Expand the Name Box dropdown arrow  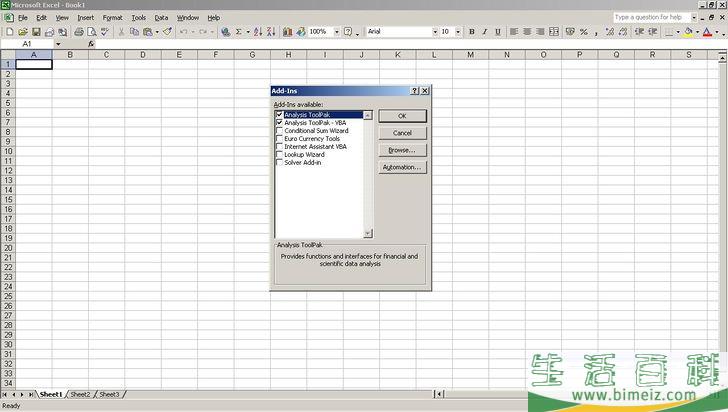(58, 44)
